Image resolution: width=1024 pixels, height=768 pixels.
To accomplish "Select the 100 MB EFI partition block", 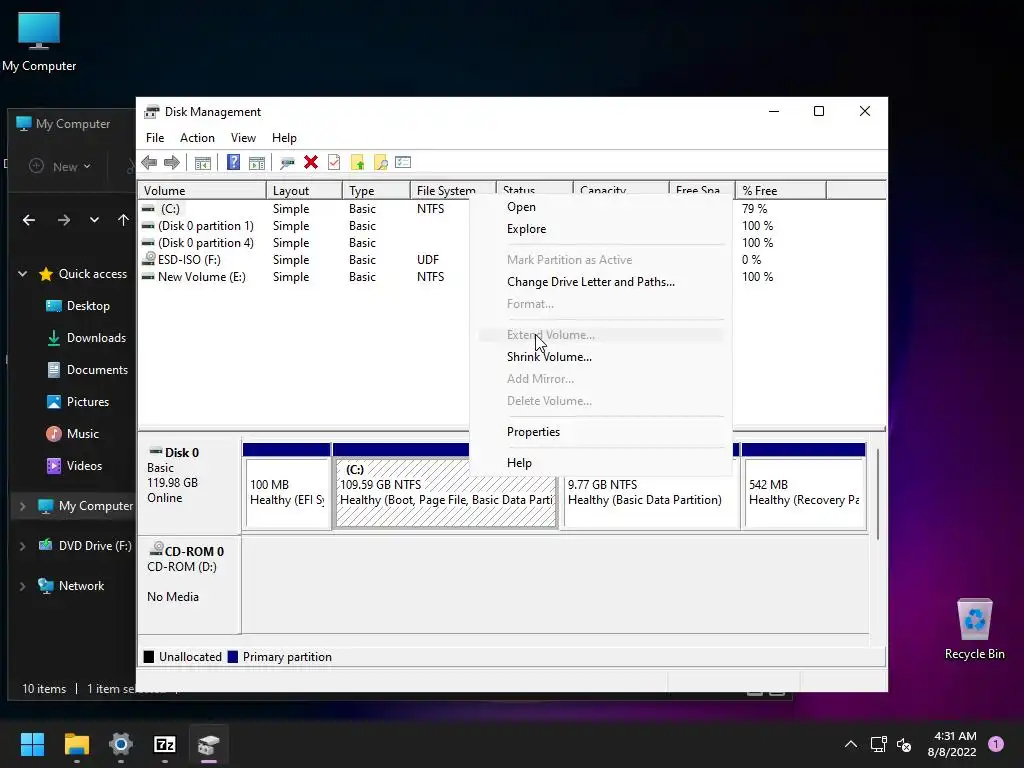I will tap(287, 493).
